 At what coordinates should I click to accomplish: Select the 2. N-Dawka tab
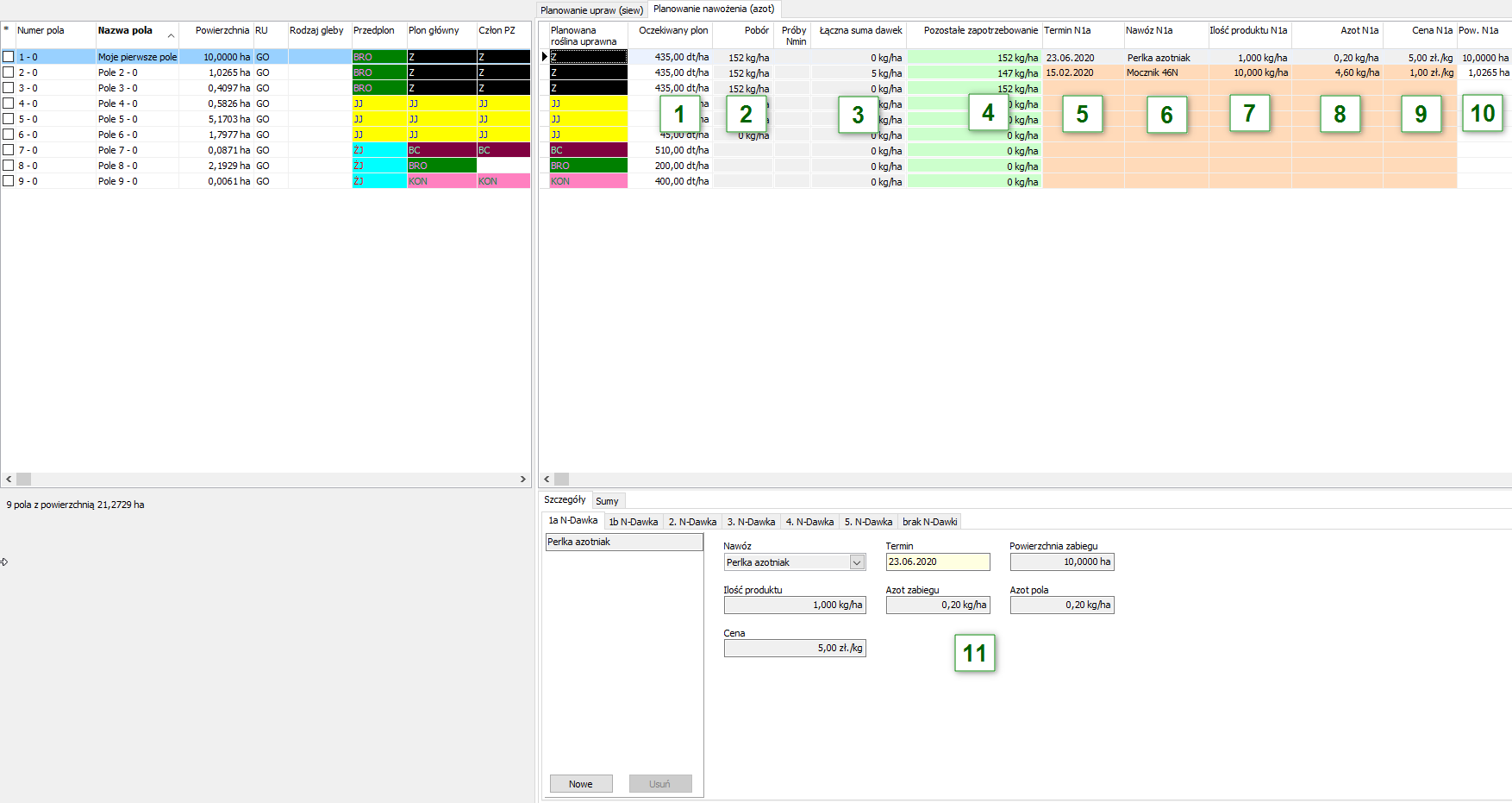tap(692, 522)
